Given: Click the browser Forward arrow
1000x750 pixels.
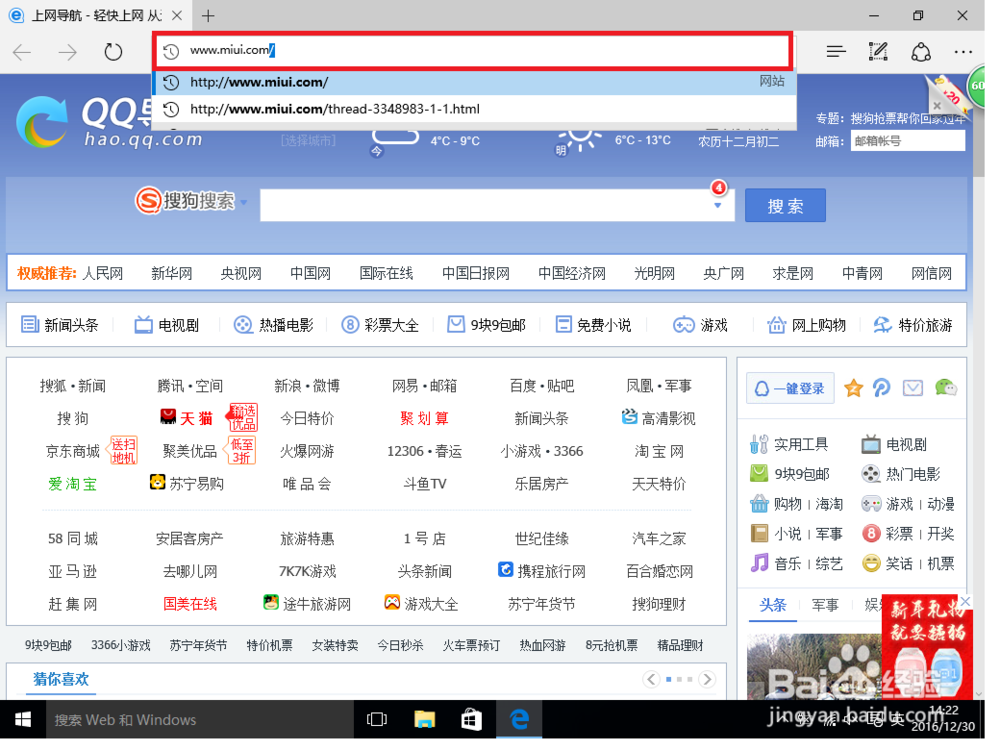Looking at the screenshot, I should (68, 52).
